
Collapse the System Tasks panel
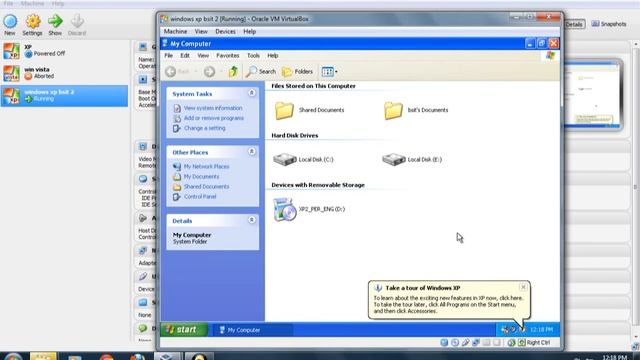[x=252, y=93]
